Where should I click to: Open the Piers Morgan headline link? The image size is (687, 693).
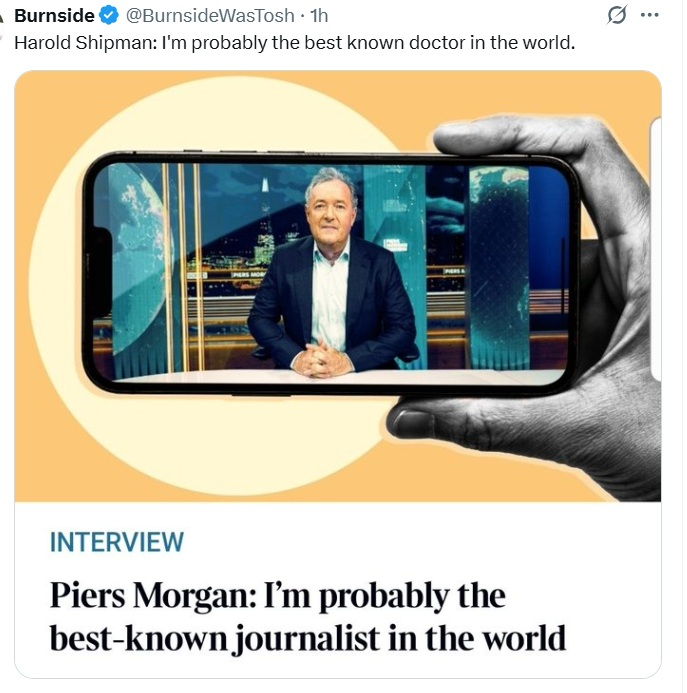point(308,616)
